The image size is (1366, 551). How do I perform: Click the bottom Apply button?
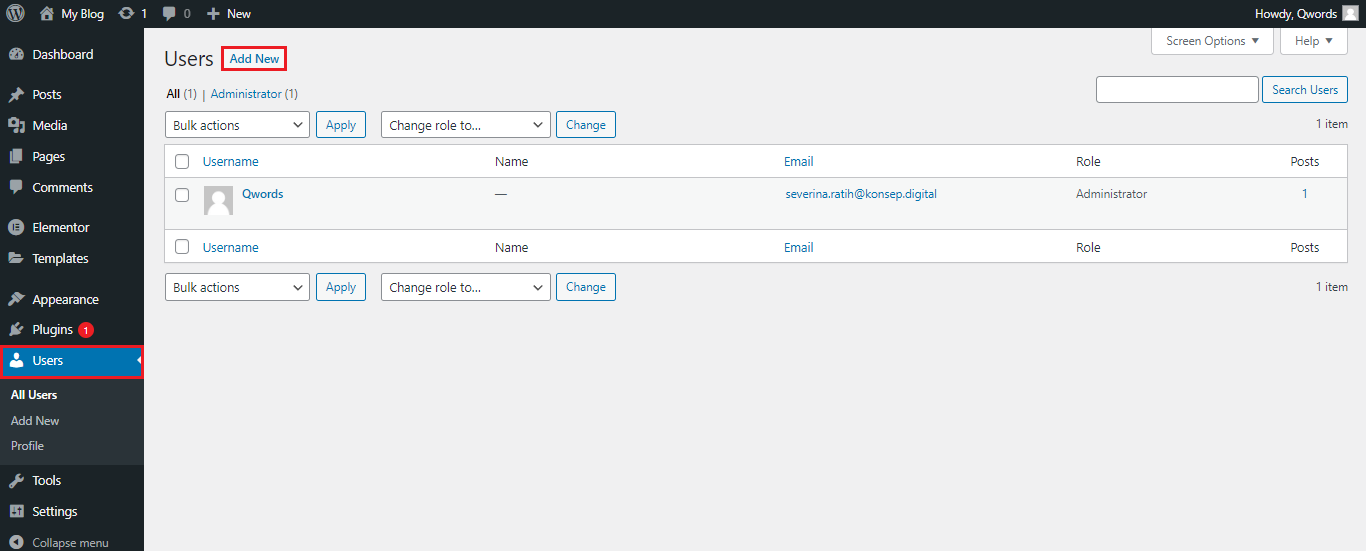click(x=341, y=287)
